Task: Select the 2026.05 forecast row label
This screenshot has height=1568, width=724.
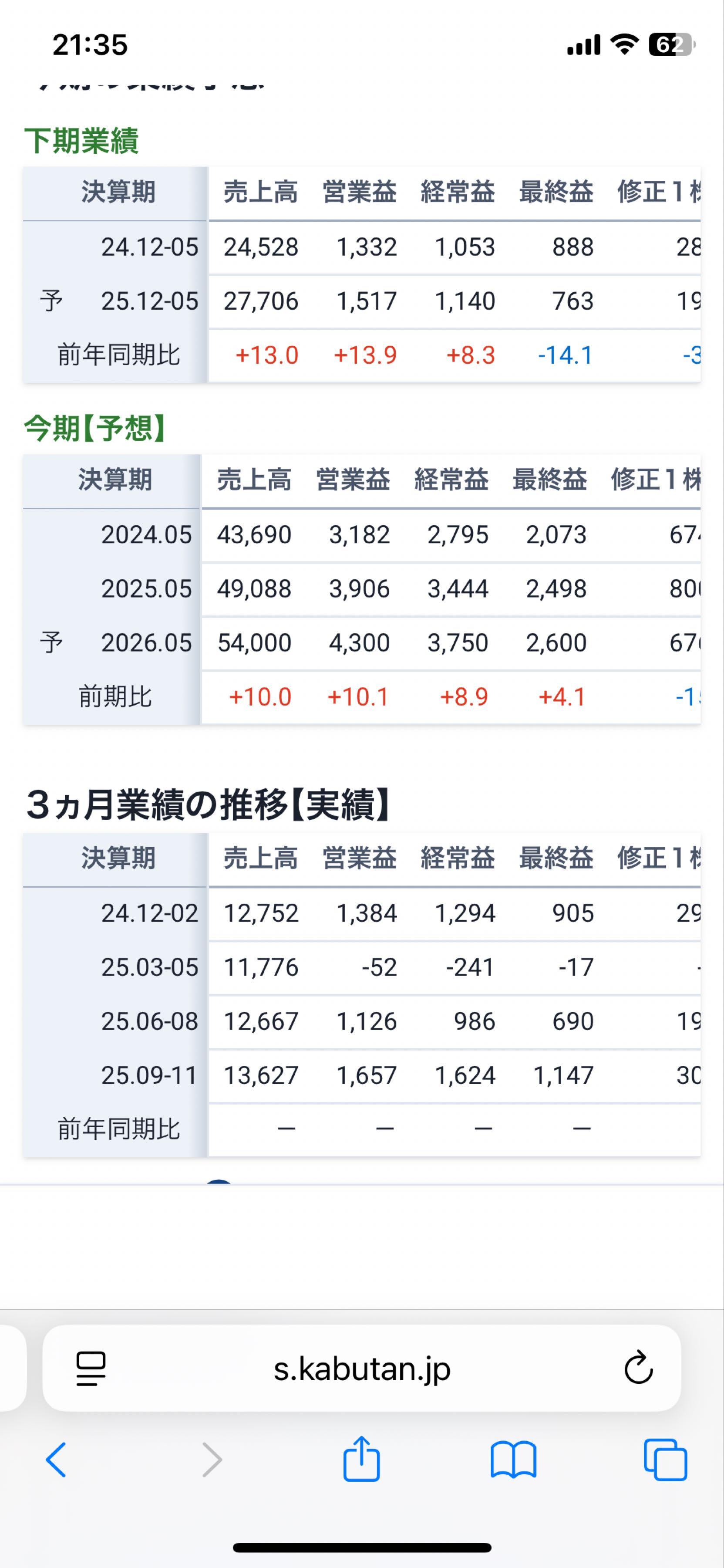Action: (146, 643)
